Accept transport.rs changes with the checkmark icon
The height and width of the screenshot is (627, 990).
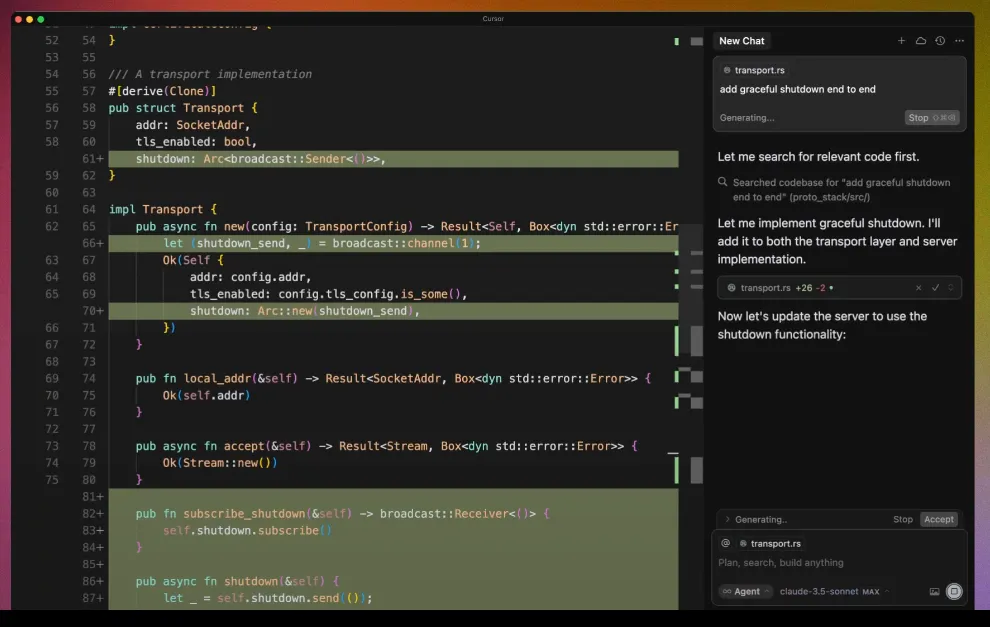click(x=935, y=288)
